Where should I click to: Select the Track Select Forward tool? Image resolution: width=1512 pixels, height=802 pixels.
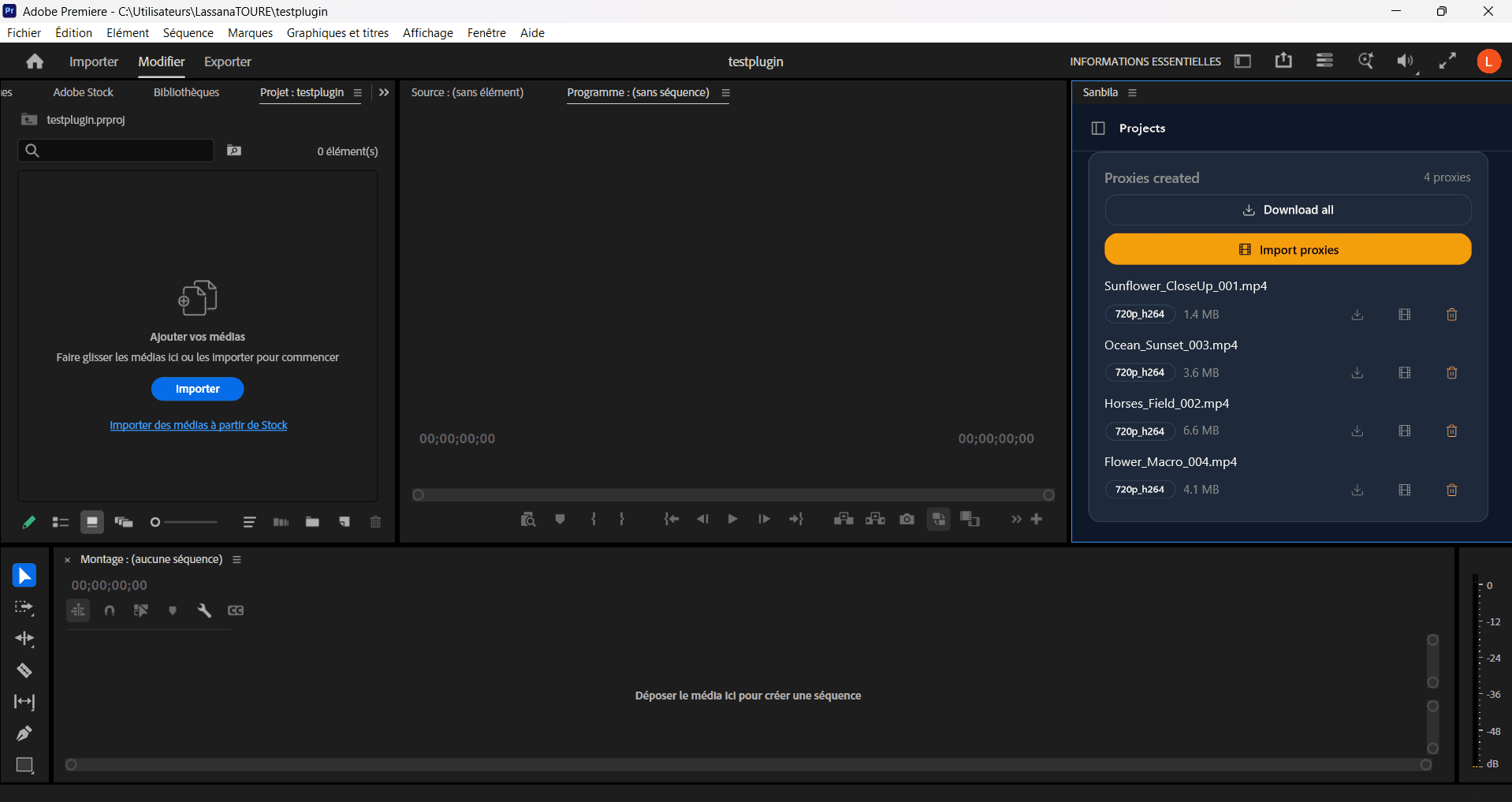[24, 607]
